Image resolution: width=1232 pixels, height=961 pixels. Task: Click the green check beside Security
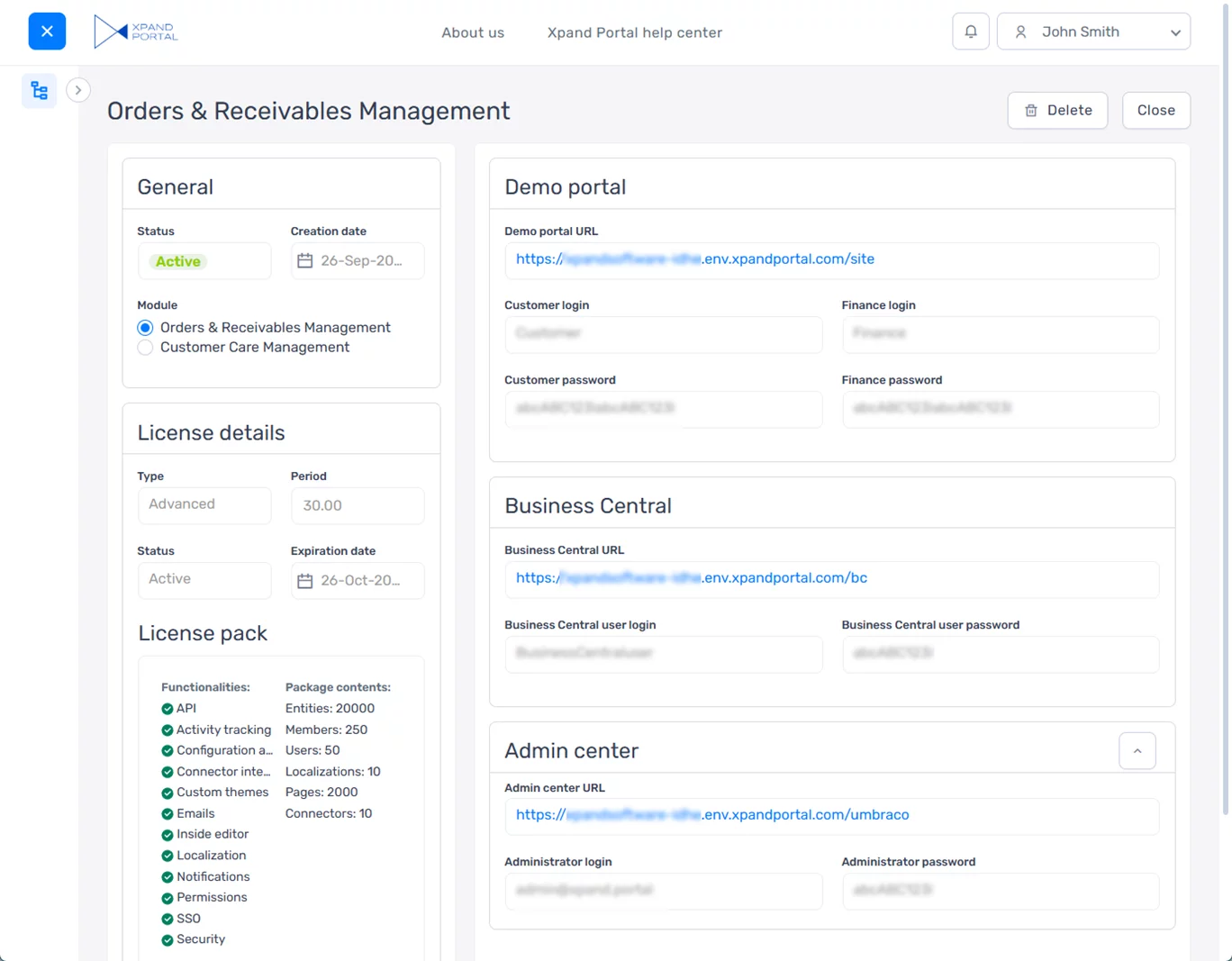pos(167,939)
